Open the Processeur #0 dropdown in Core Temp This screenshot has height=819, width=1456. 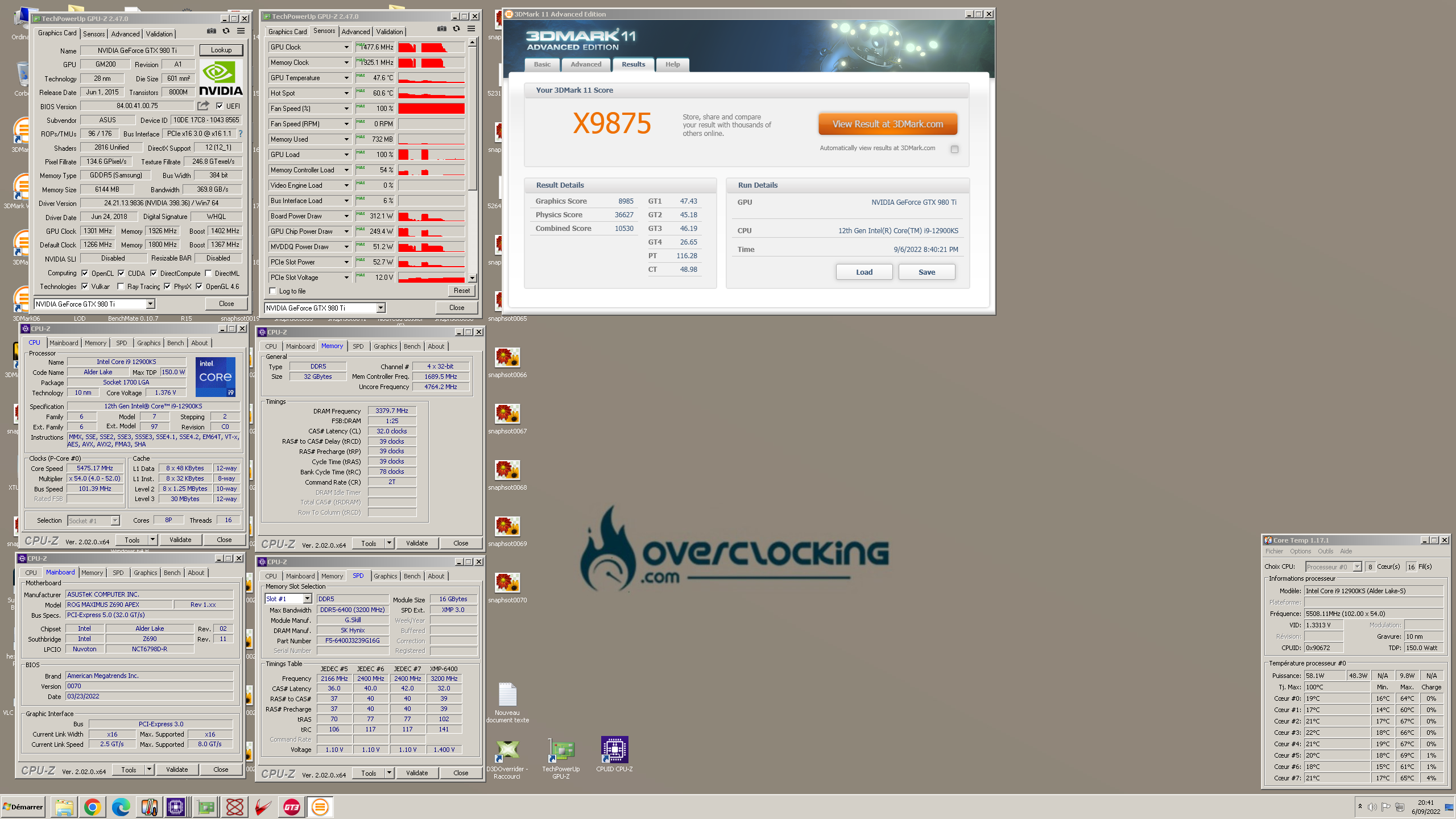point(1358,566)
